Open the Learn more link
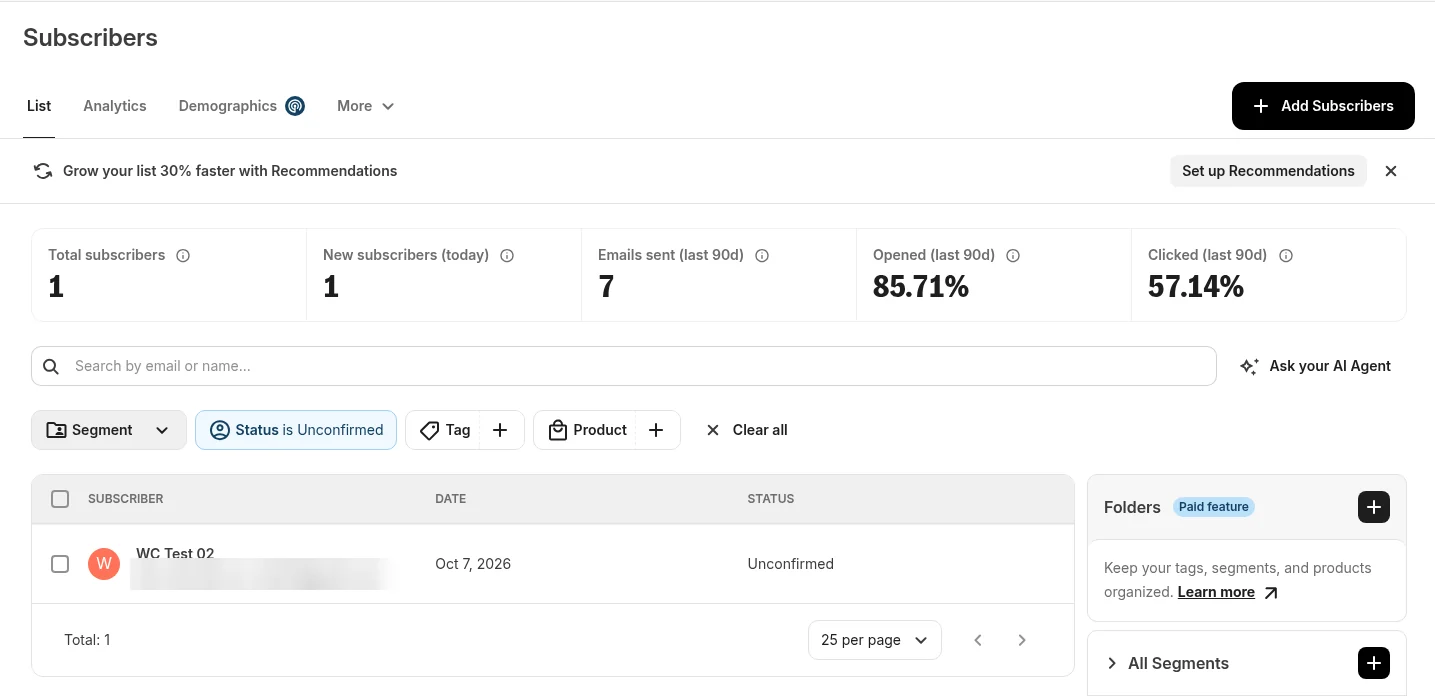The image size is (1435, 696). click(1216, 592)
